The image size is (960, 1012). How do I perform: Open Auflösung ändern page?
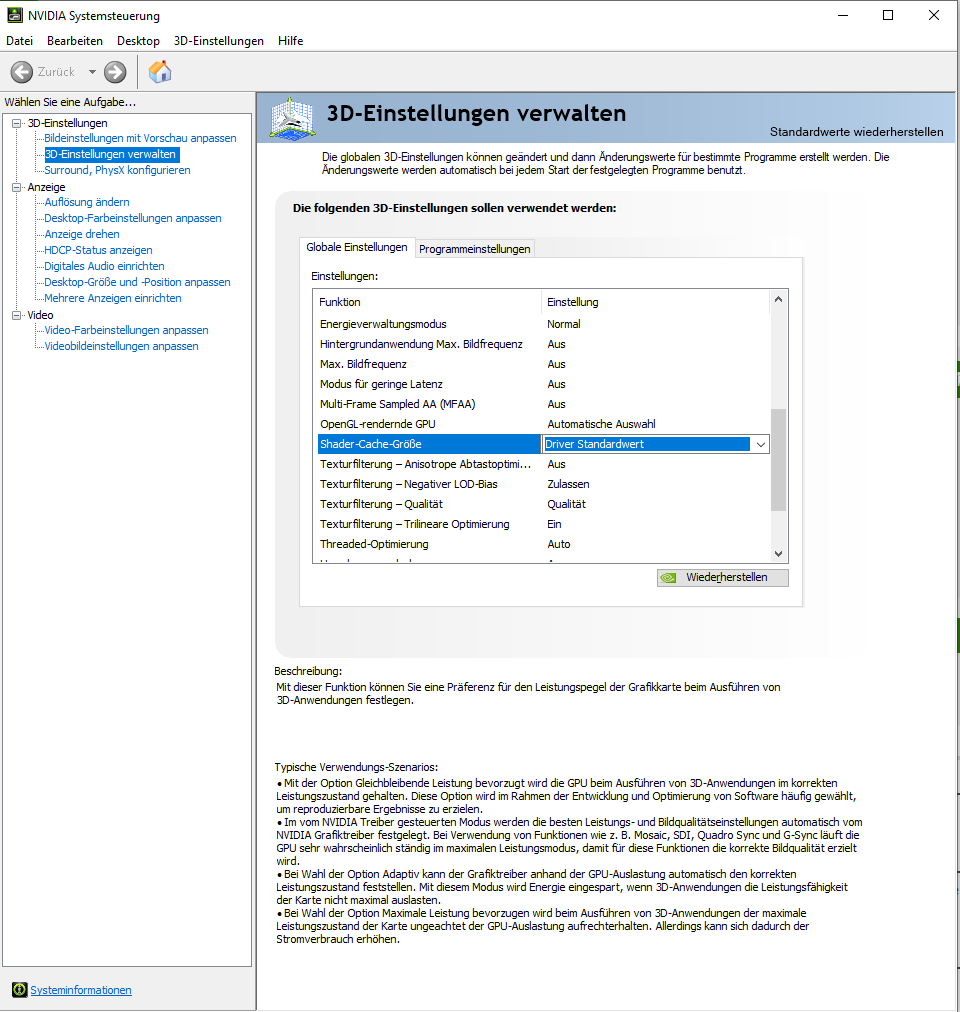[87, 202]
